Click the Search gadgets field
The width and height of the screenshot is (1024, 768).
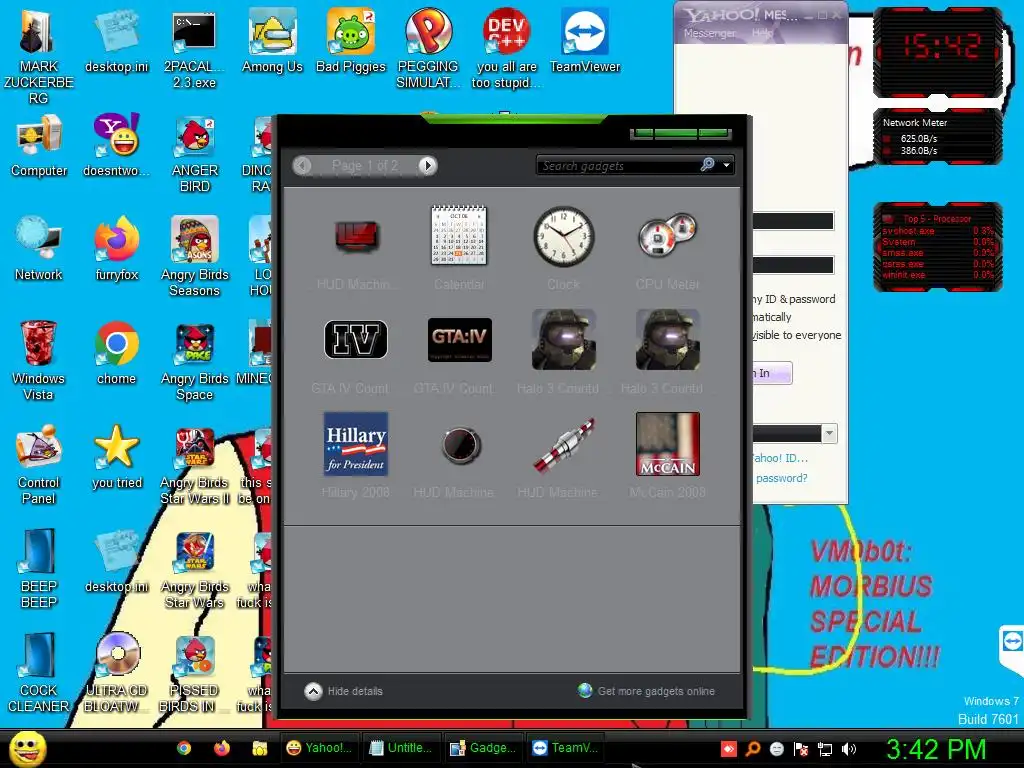(x=617, y=166)
